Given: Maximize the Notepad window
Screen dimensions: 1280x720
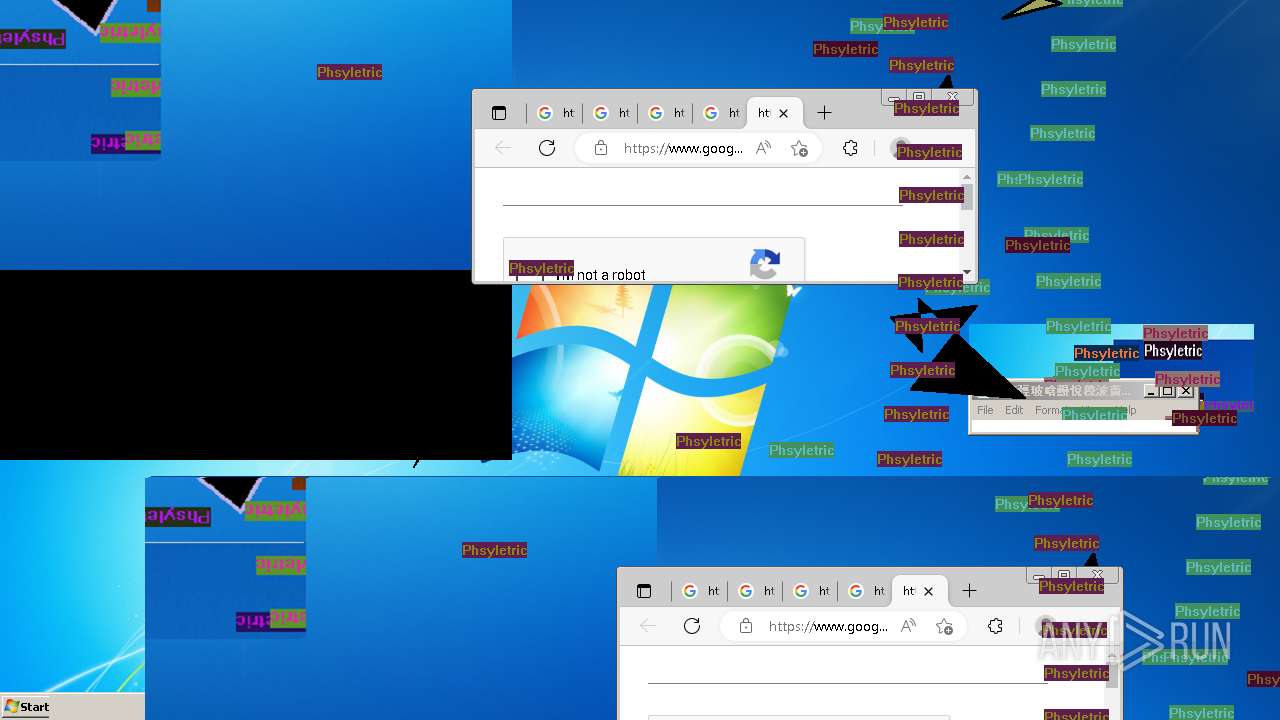Looking at the screenshot, I should [1167, 391].
